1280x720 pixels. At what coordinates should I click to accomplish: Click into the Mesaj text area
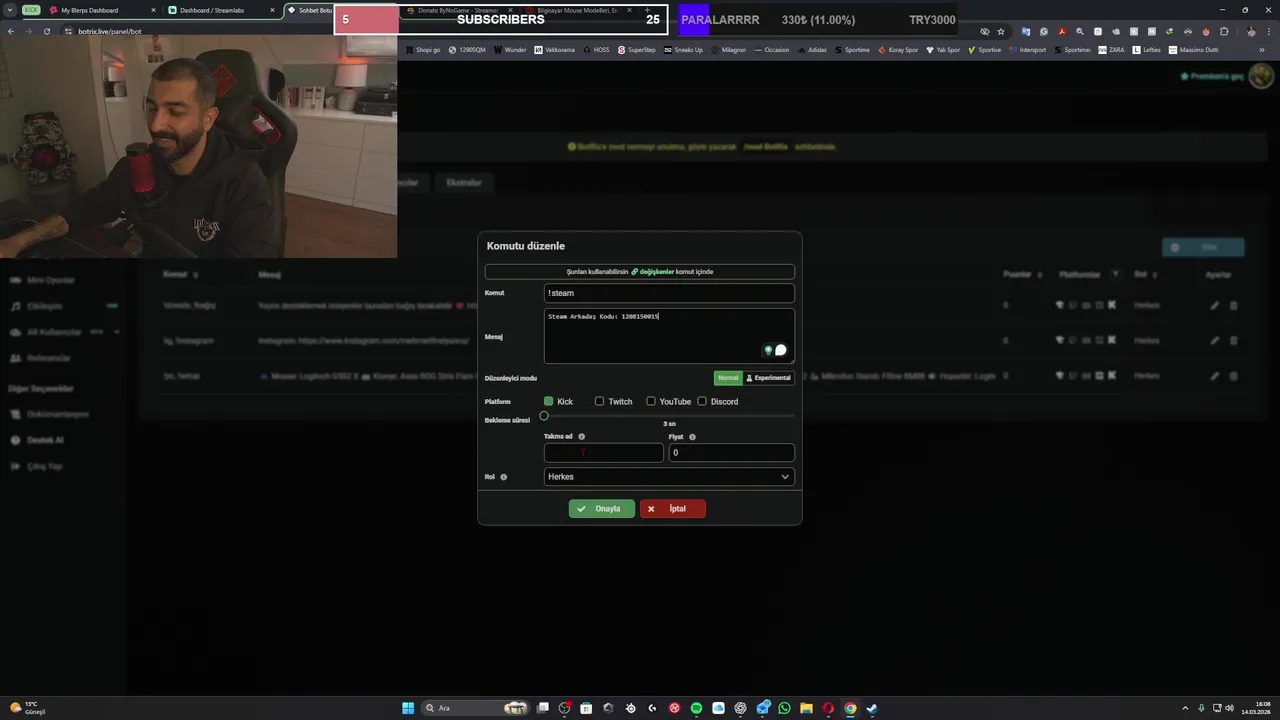pyautogui.click(x=669, y=336)
